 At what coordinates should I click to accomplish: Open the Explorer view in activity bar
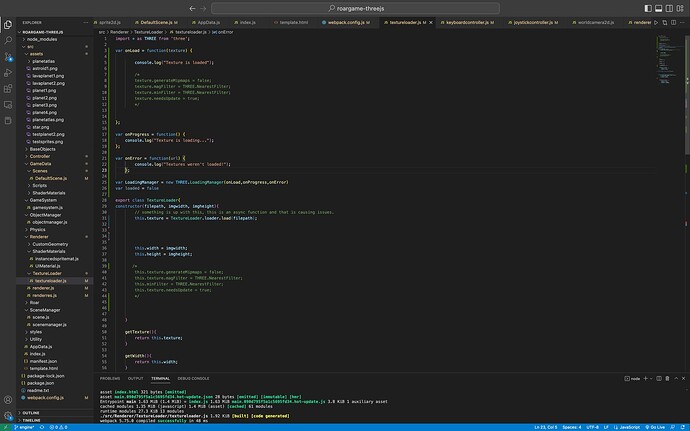coord(8,25)
